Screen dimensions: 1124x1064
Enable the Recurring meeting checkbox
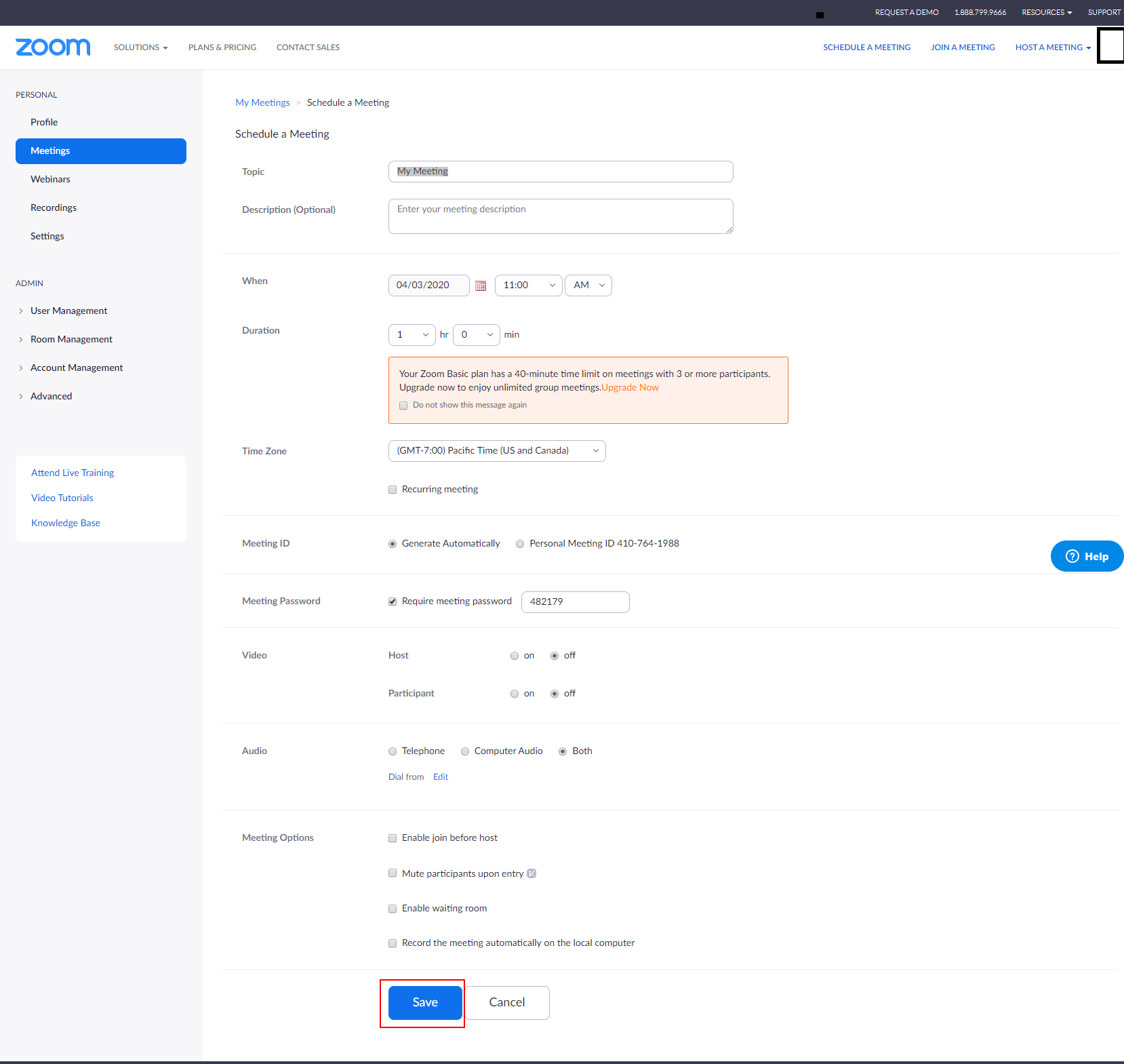(393, 490)
